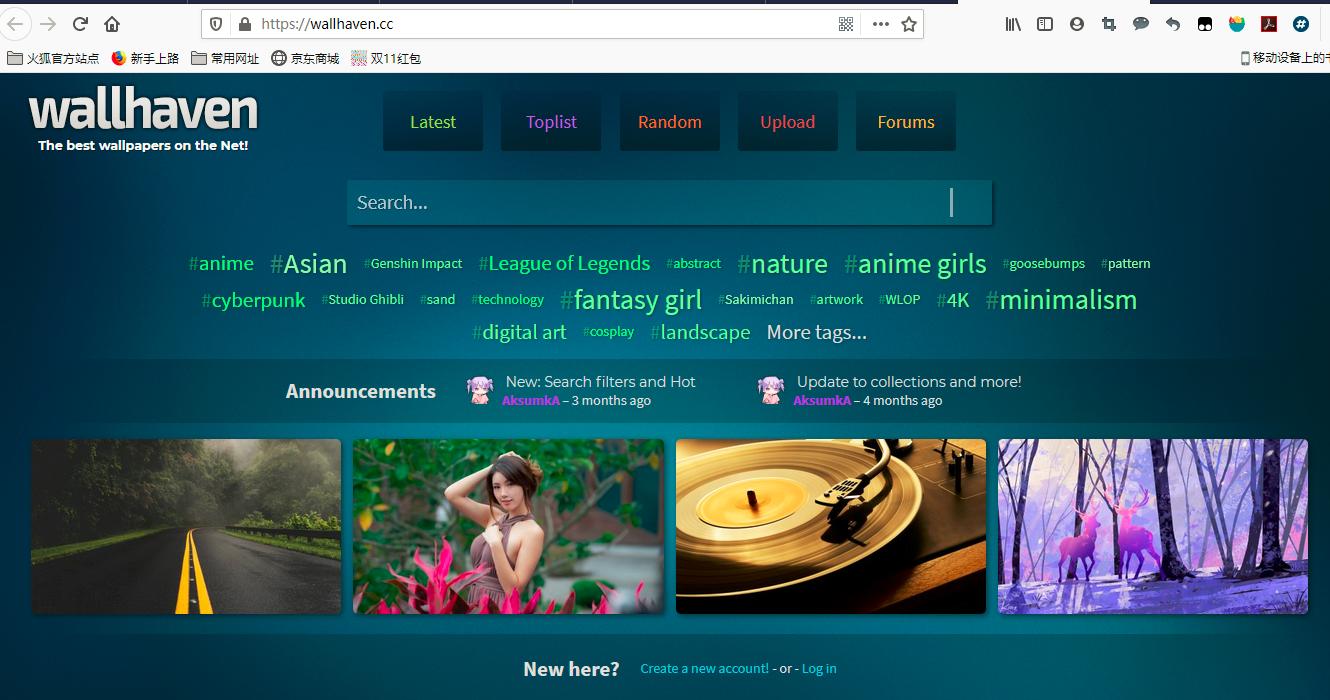The height and width of the screenshot is (700, 1330).
Task: Browse the #anime girls tag
Action: pos(915,264)
